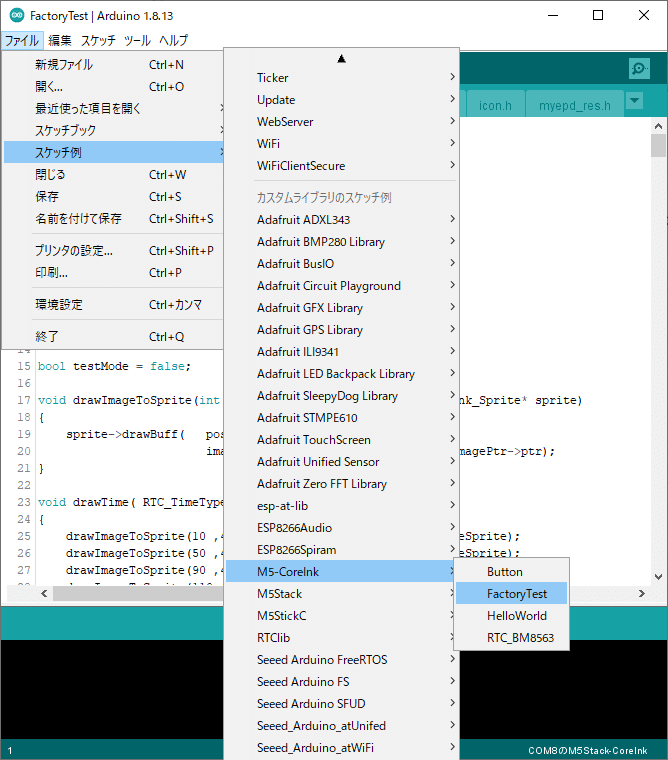Expand Adafruit TouchScreen examples

341,440
